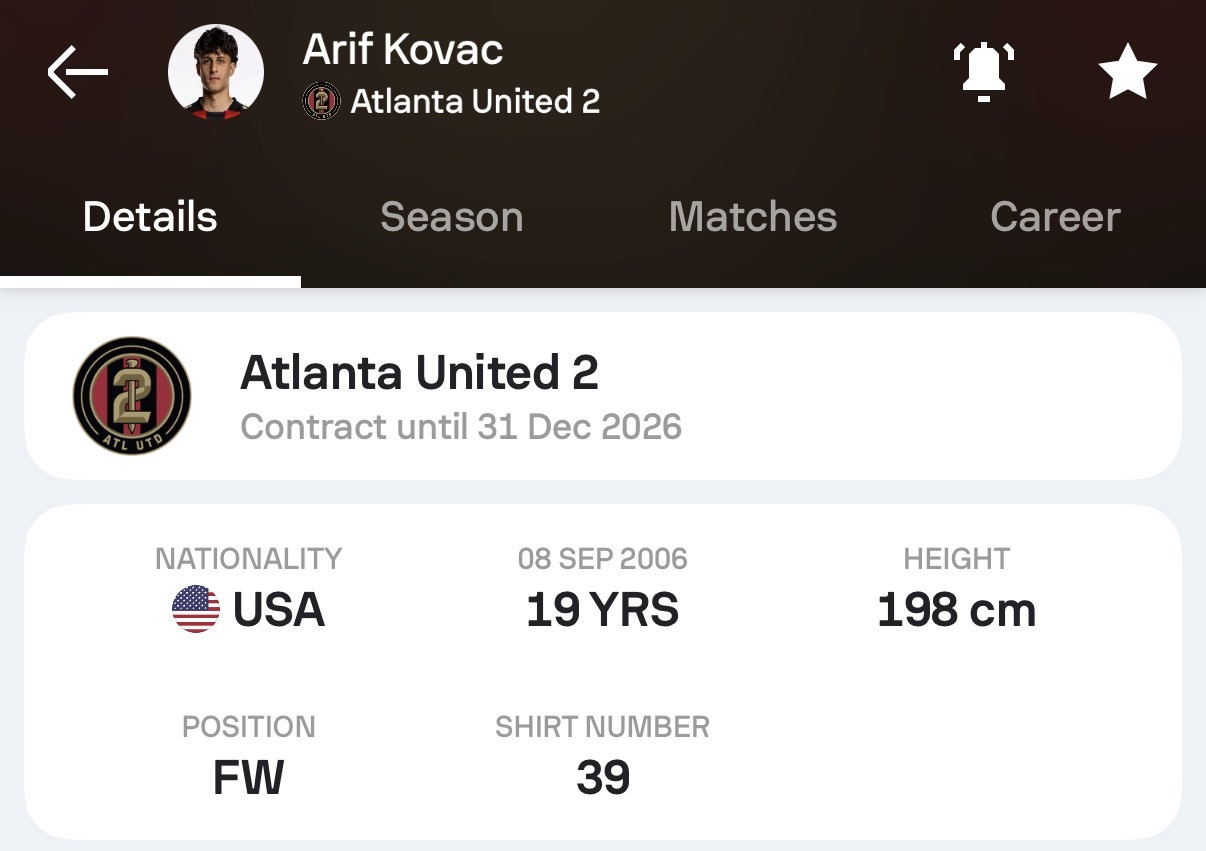The width and height of the screenshot is (1206, 851).
Task: Toggle the favorite star icon
Action: coord(1127,71)
